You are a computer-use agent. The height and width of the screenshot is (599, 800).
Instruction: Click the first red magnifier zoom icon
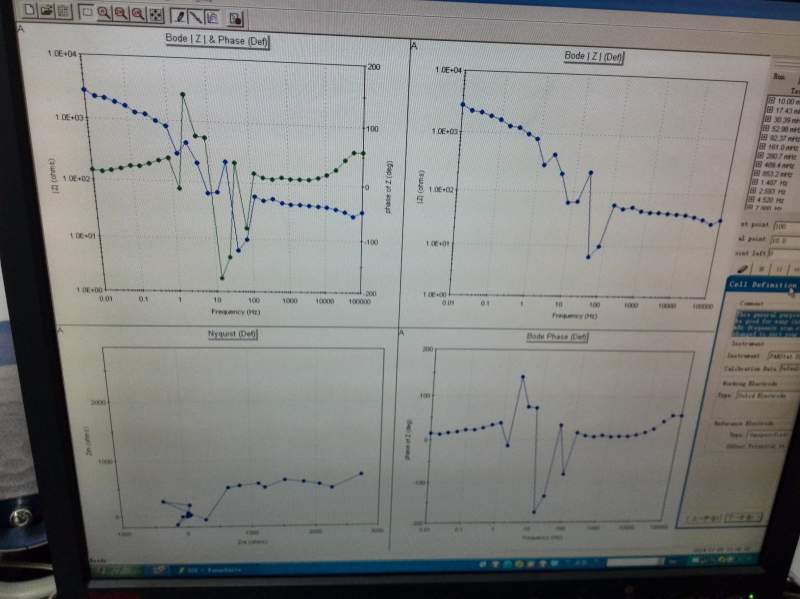104,13
